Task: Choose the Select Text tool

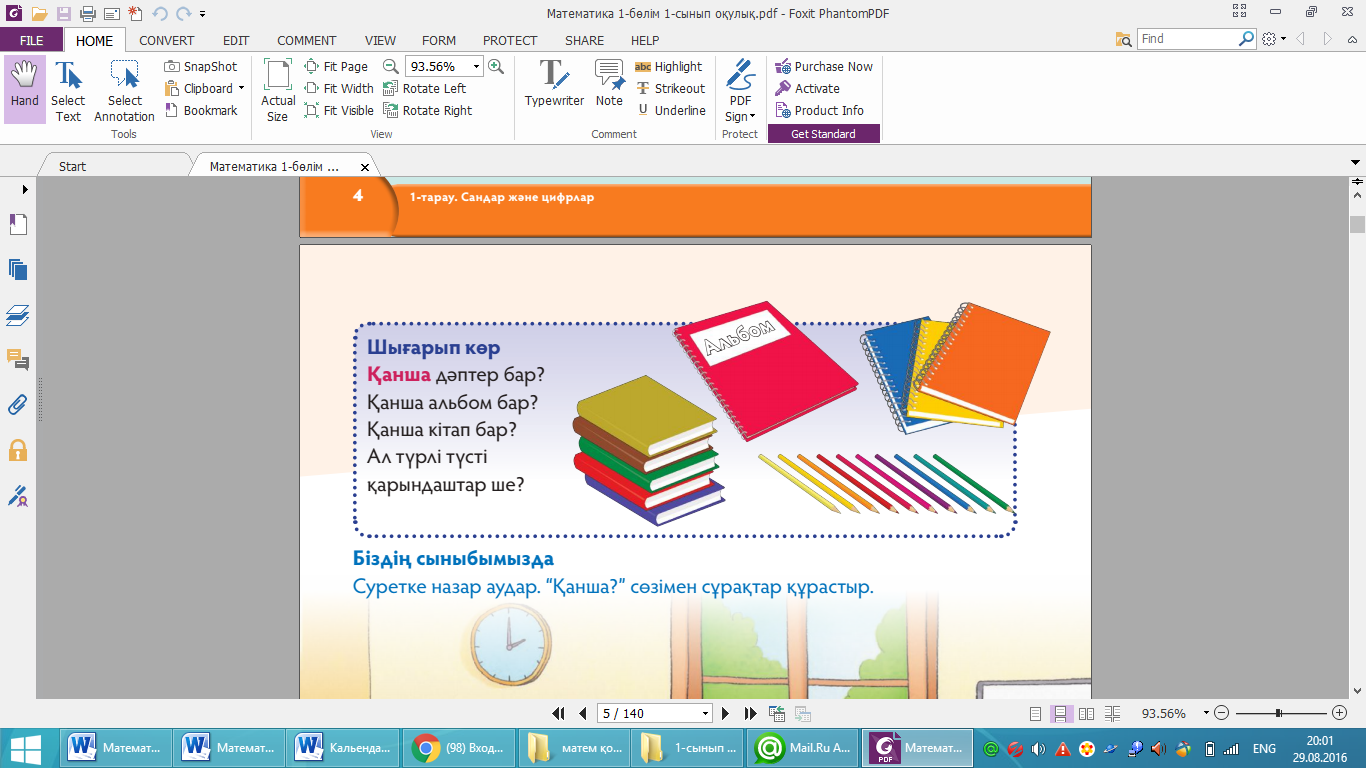Action: pos(68,90)
